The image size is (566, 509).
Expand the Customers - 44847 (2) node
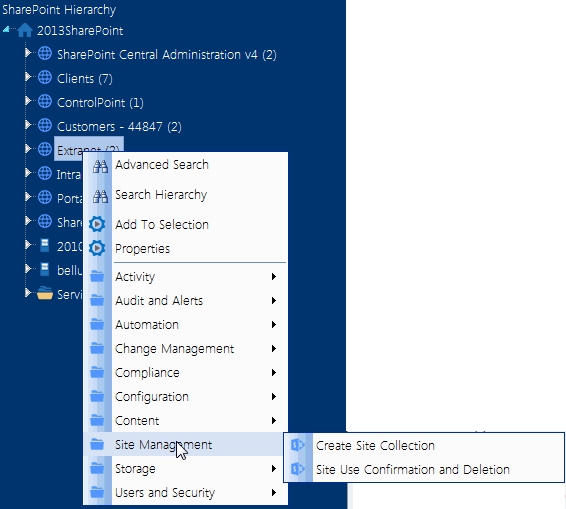28,125
